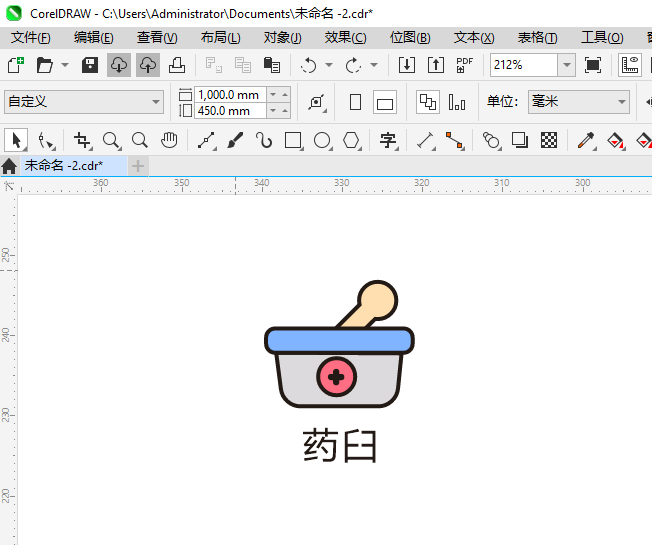
Task: Open the 编辑(E) menu
Action: point(94,38)
